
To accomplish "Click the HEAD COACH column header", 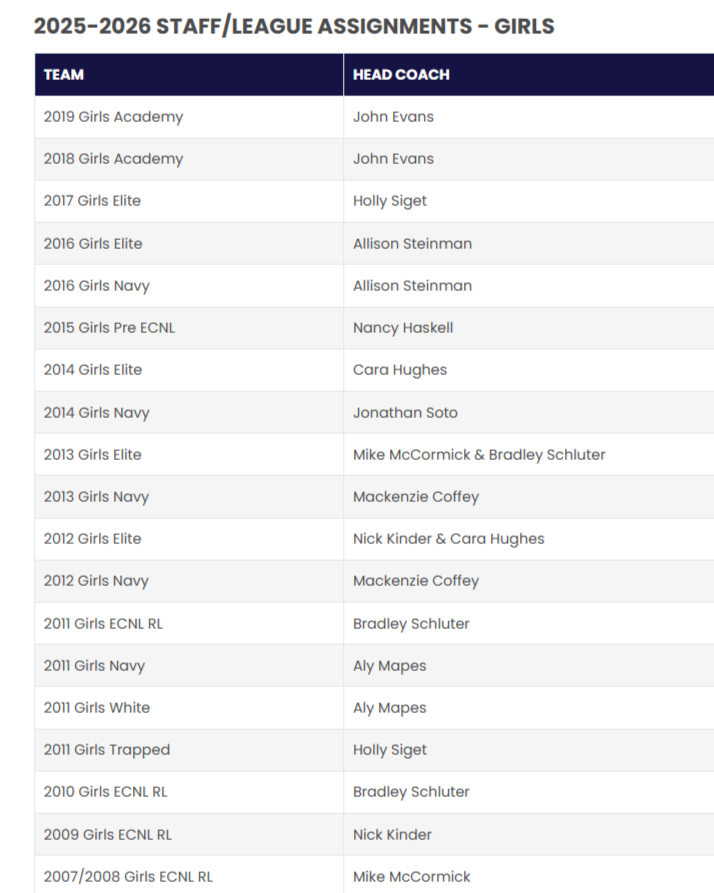I will (x=529, y=75).
